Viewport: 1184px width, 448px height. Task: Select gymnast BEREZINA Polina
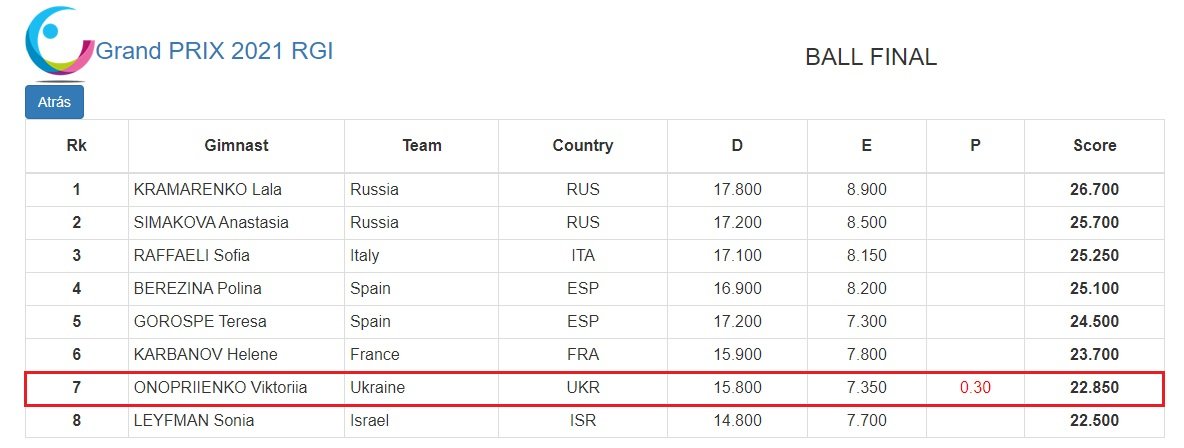click(x=198, y=288)
